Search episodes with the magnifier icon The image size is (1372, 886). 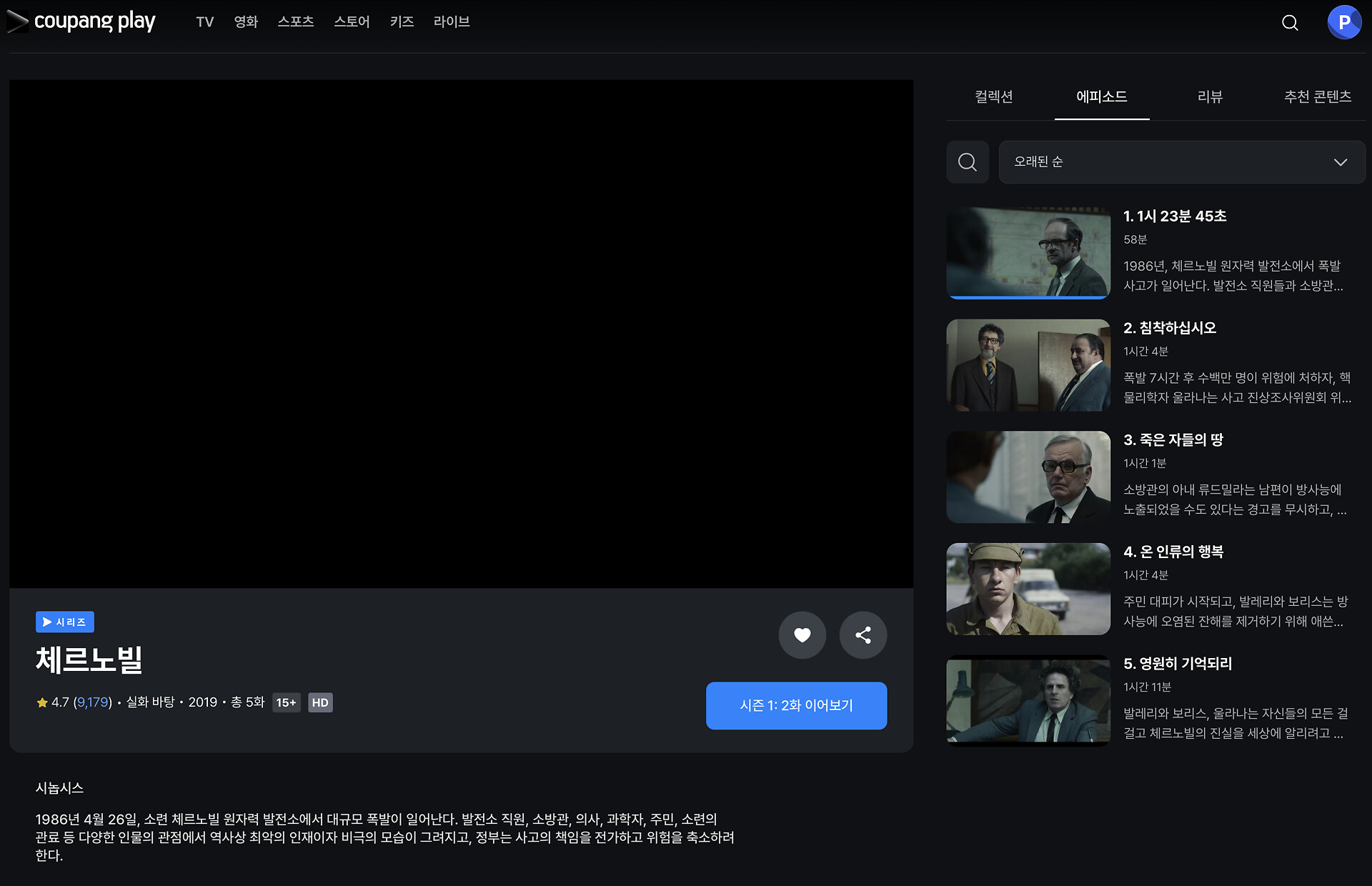tap(968, 162)
